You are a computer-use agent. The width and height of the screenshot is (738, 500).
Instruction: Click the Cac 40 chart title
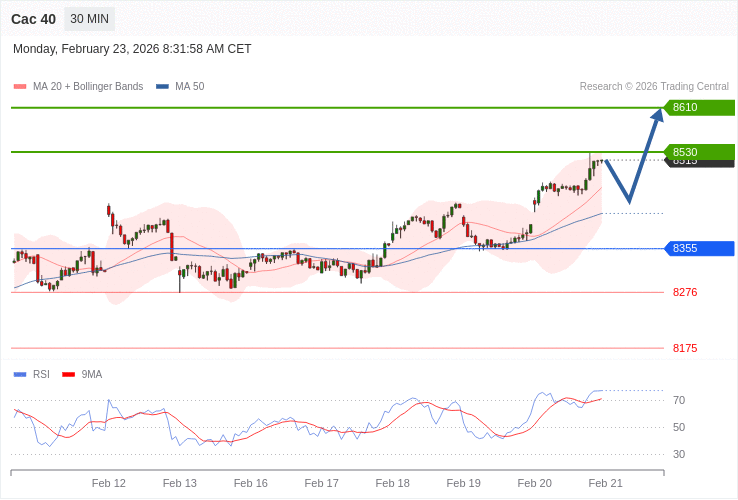[x=33, y=19]
